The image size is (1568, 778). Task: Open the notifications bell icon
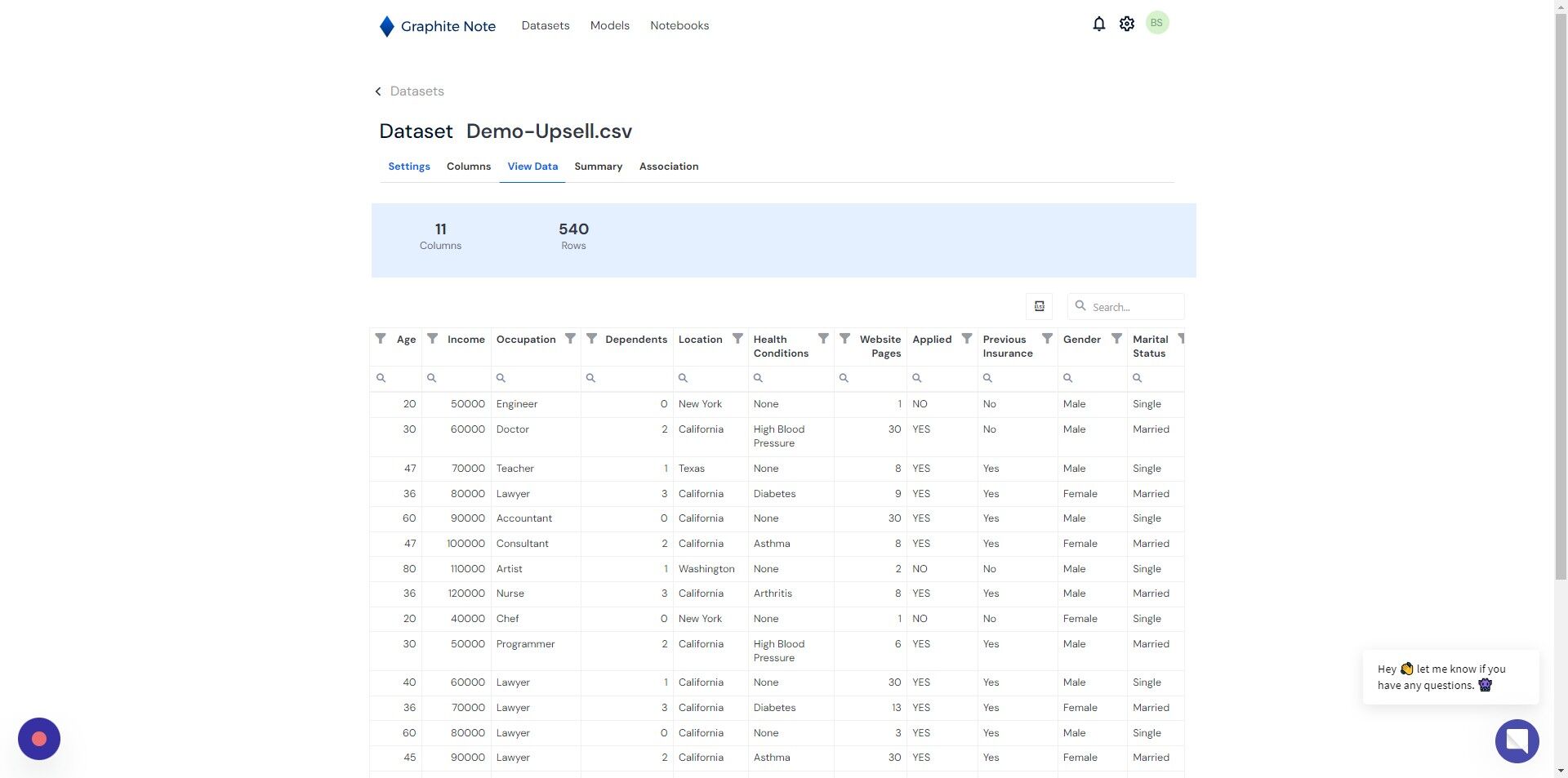point(1098,24)
